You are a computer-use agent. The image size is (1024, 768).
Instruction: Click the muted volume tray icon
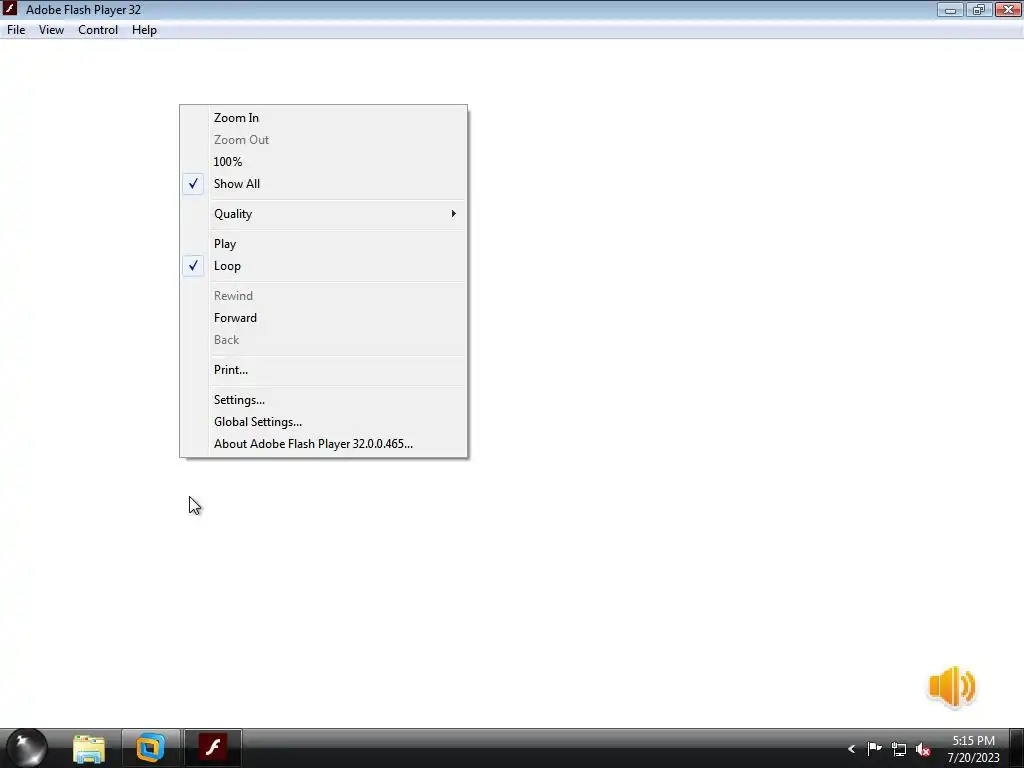[x=923, y=749]
